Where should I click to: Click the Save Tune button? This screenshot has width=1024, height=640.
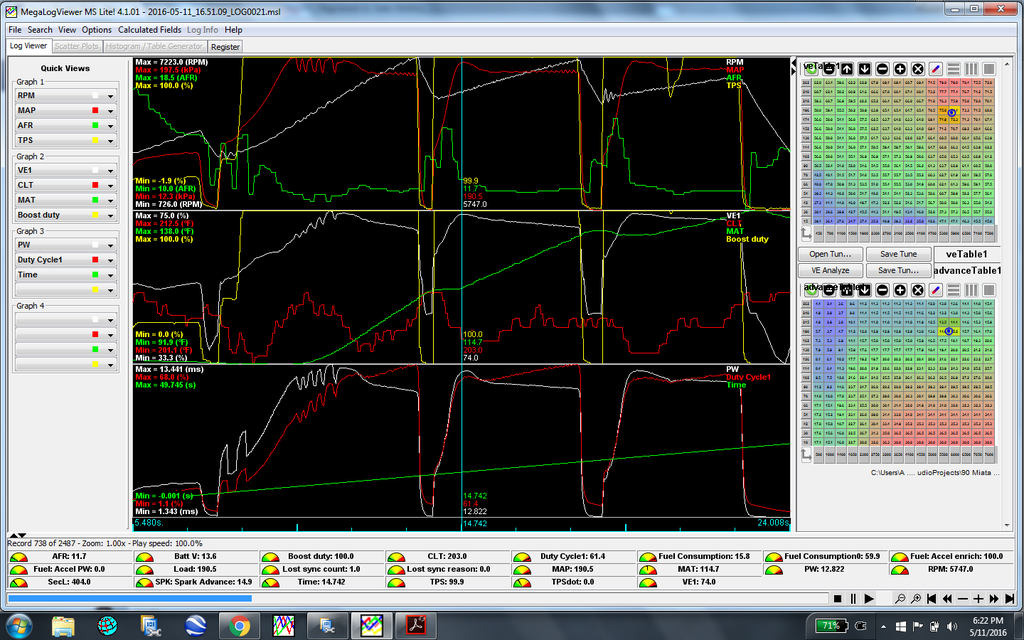pyautogui.click(x=899, y=254)
